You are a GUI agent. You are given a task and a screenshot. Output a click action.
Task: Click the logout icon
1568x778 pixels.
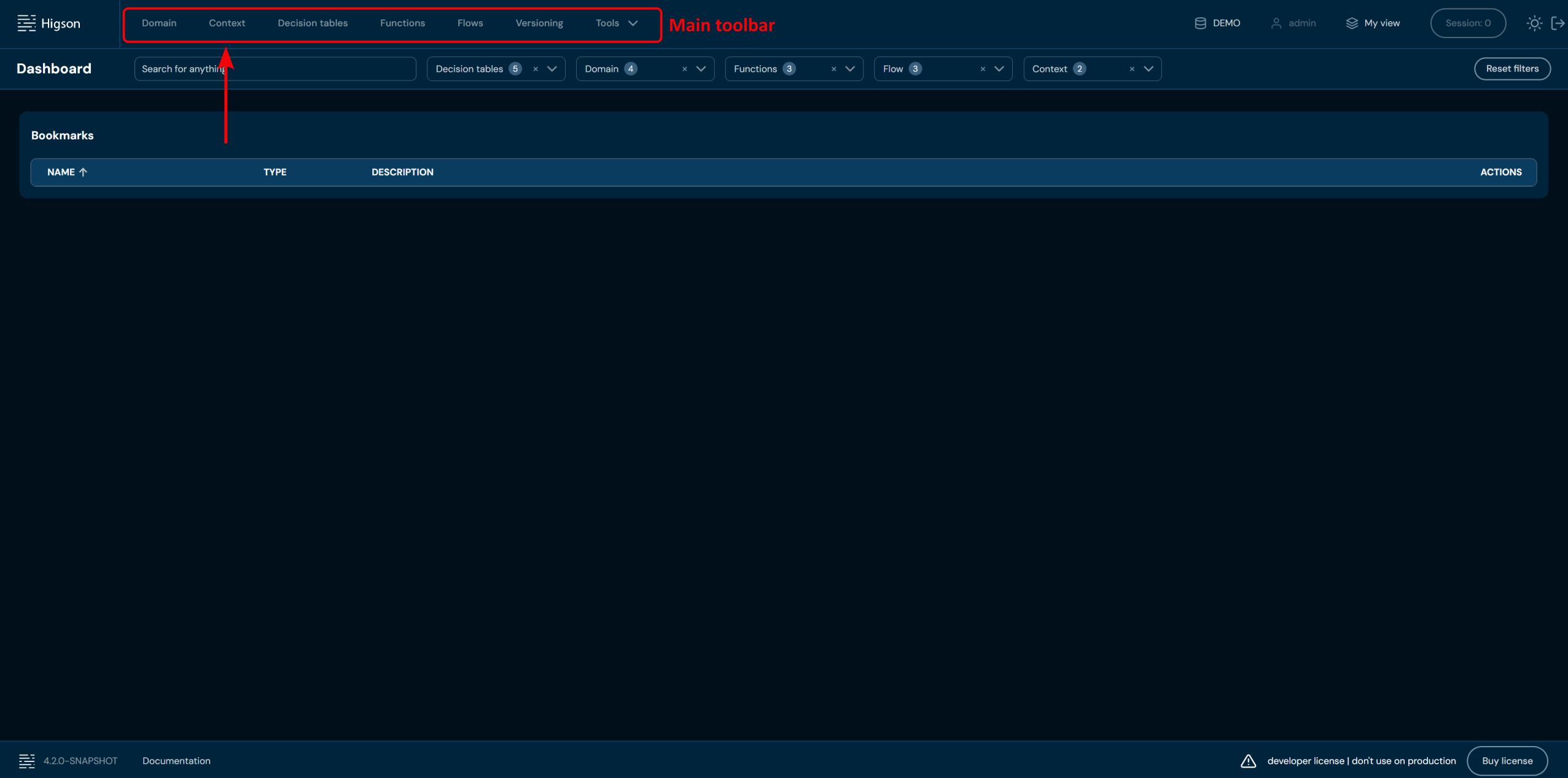pyautogui.click(x=1558, y=23)
